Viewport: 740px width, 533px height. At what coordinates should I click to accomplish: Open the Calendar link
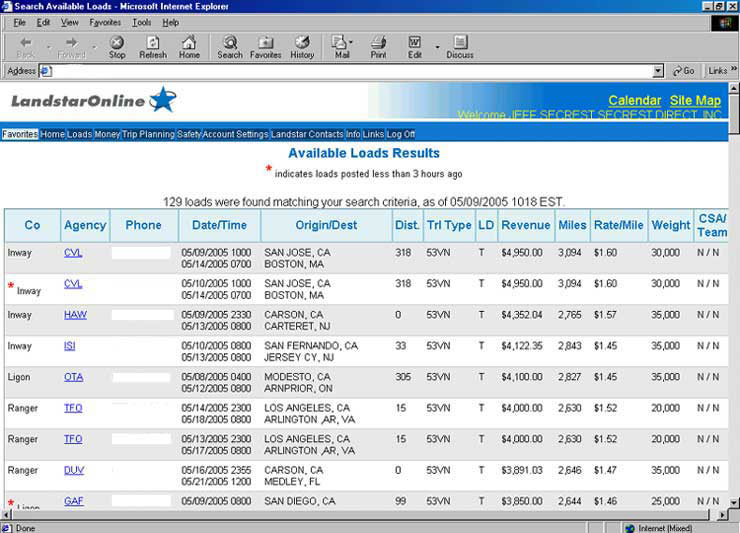[634, 101]
